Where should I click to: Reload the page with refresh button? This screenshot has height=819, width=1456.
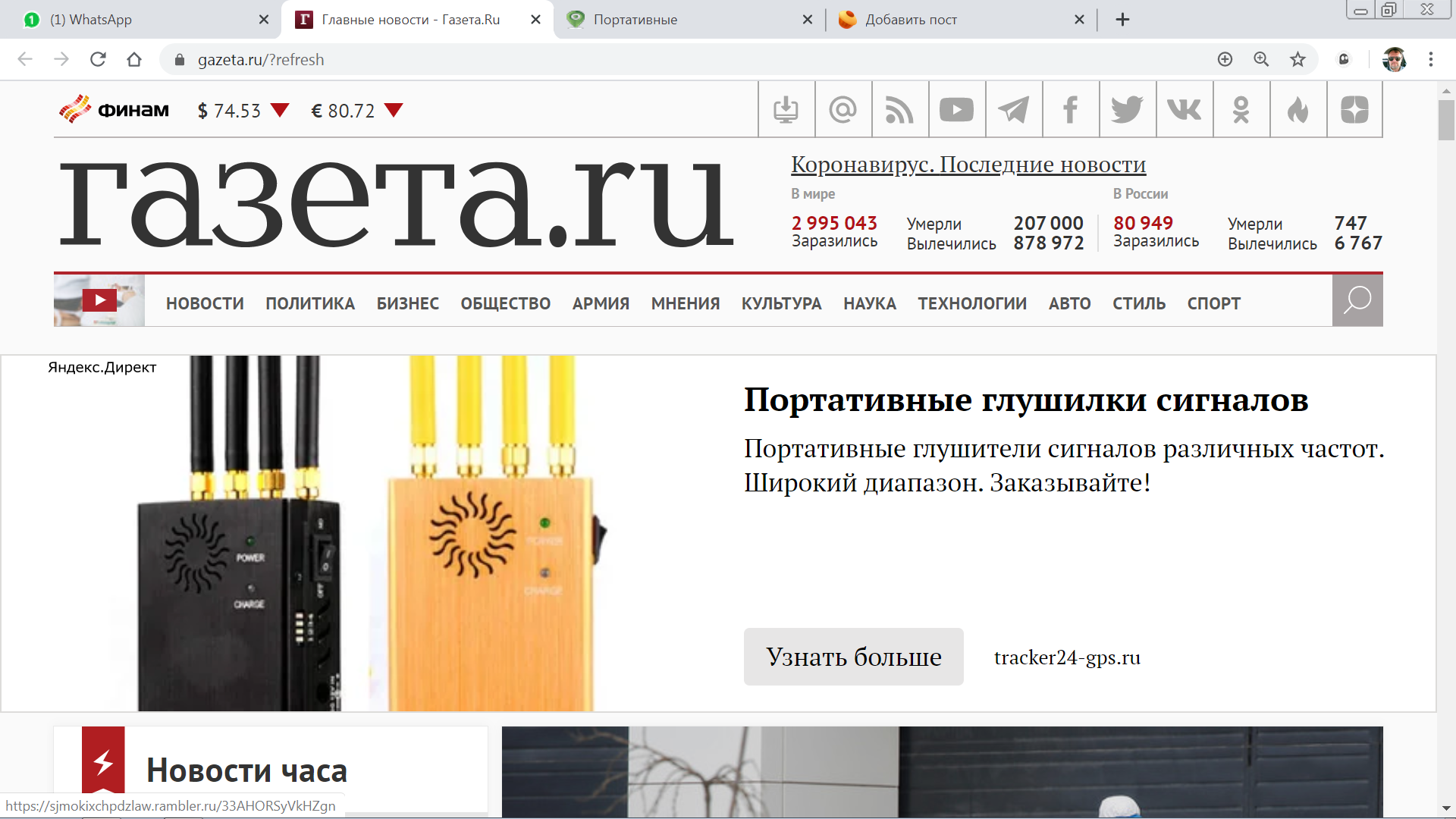[x=98, y=59]
